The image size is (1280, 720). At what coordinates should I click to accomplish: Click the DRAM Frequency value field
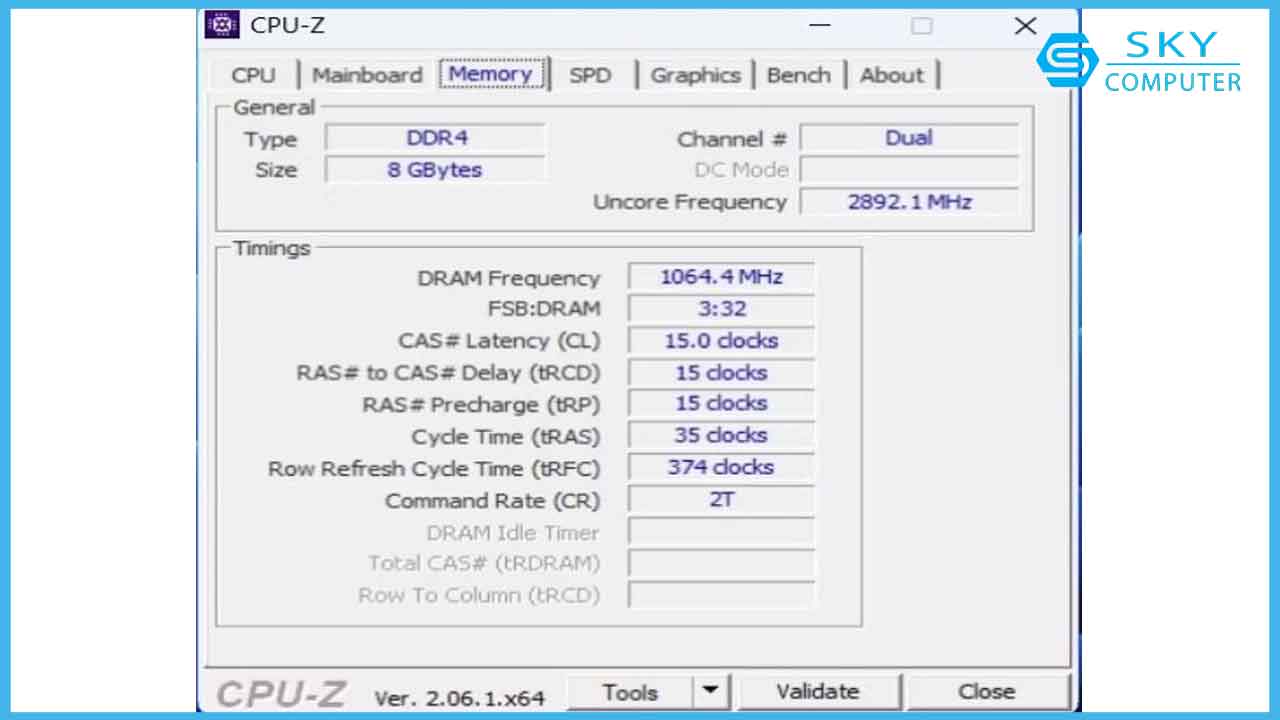pos(721,277)
